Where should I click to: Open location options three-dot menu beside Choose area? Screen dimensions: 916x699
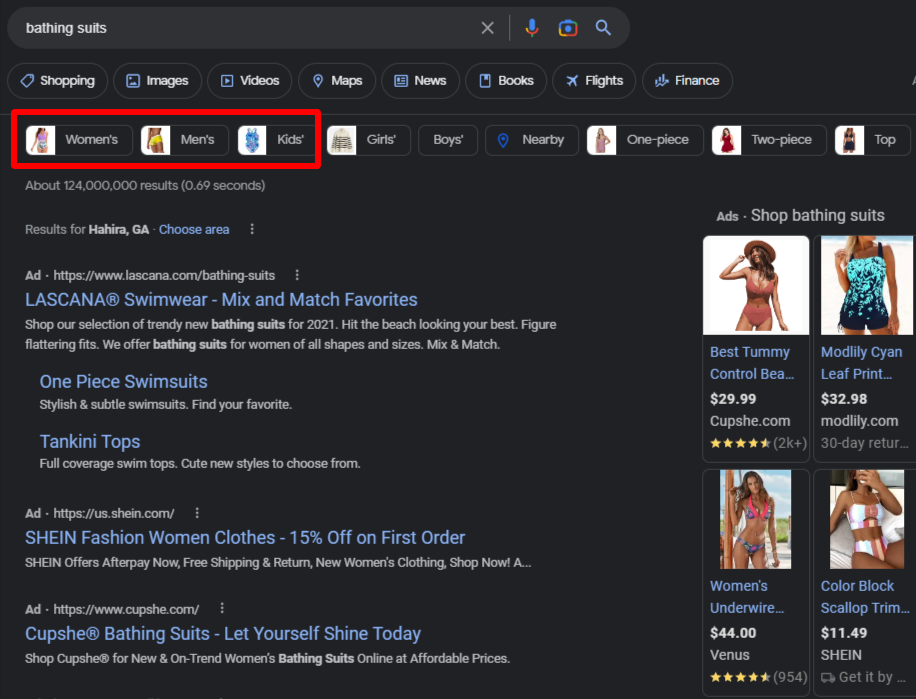[x=252, y=229]
